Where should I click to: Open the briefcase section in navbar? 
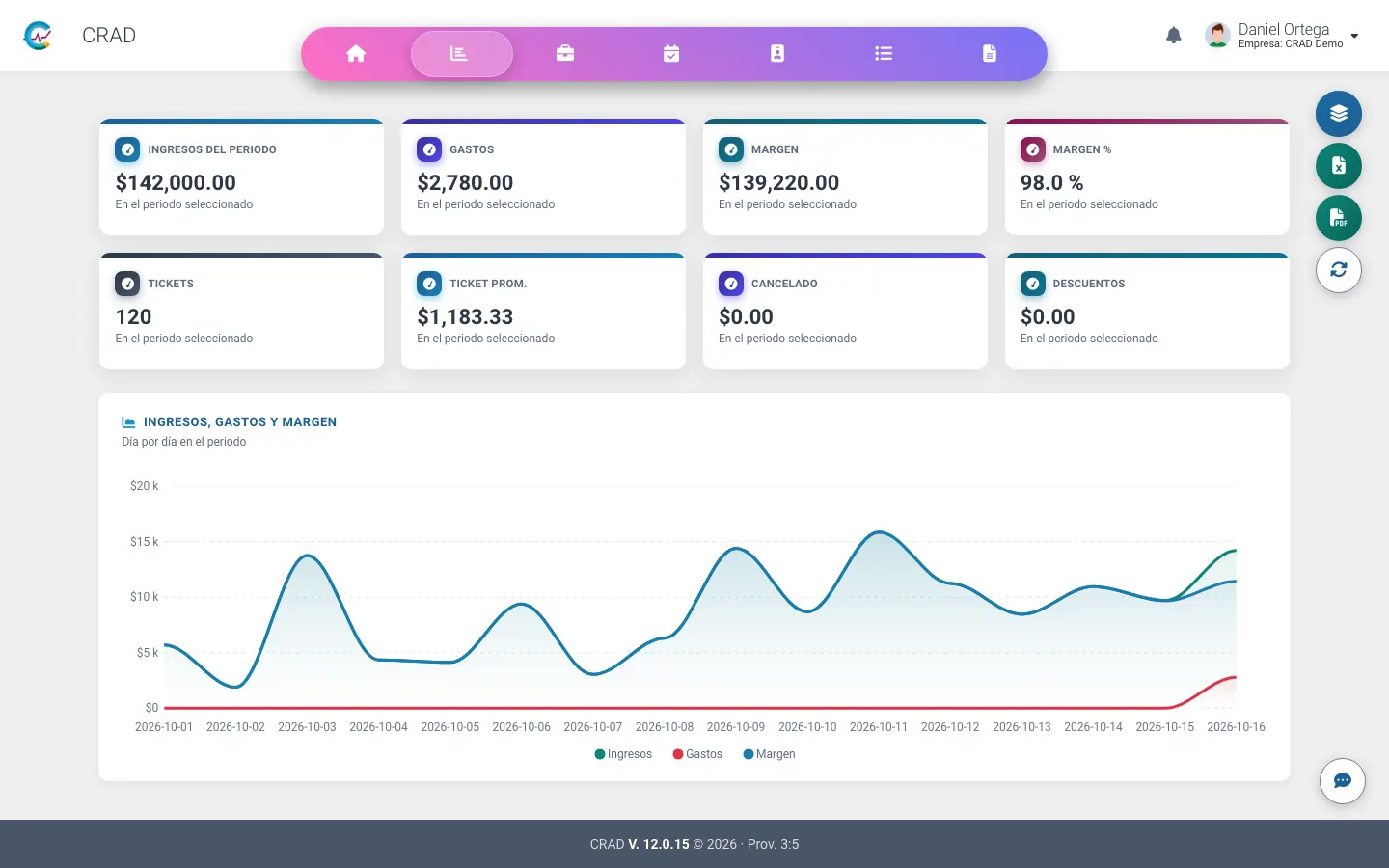pos(565,54)
